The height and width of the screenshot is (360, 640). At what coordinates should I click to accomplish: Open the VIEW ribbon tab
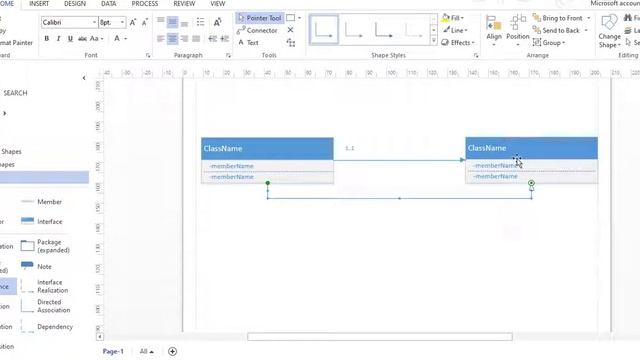tap(218, 4)
